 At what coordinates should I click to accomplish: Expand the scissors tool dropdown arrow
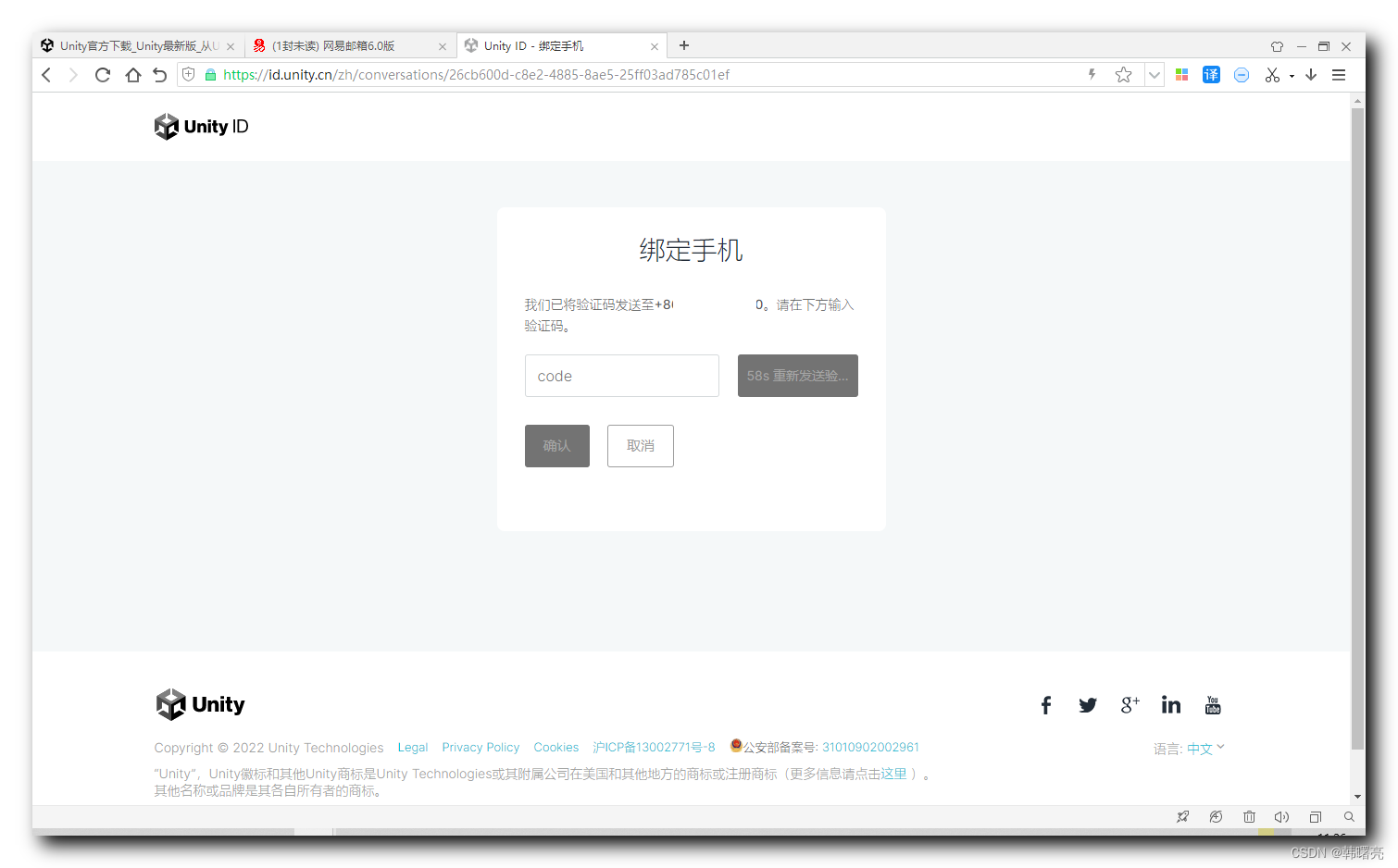click(x=1292, y=76)
